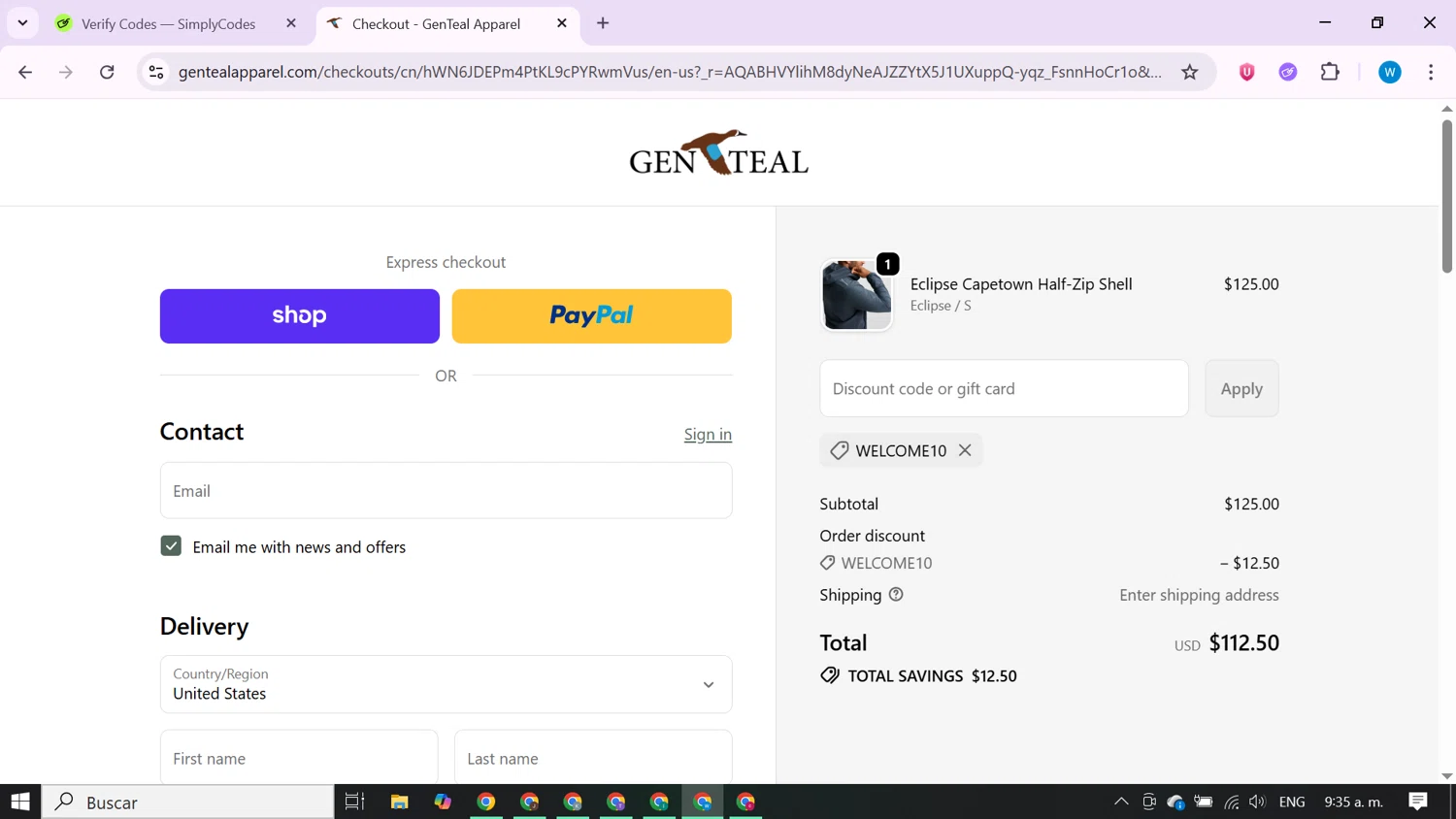Go forward to next page

click(x=66, y=72)
